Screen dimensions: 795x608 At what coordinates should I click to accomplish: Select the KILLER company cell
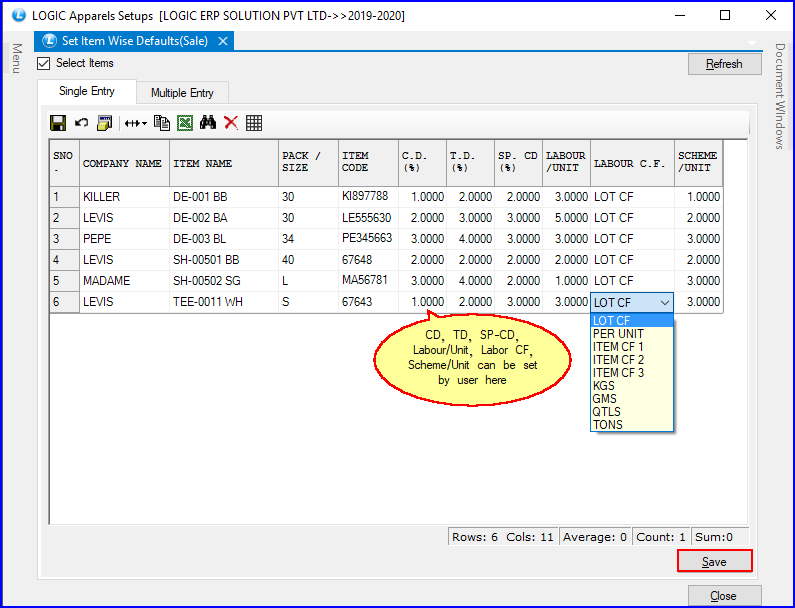(x=124, y=197)
